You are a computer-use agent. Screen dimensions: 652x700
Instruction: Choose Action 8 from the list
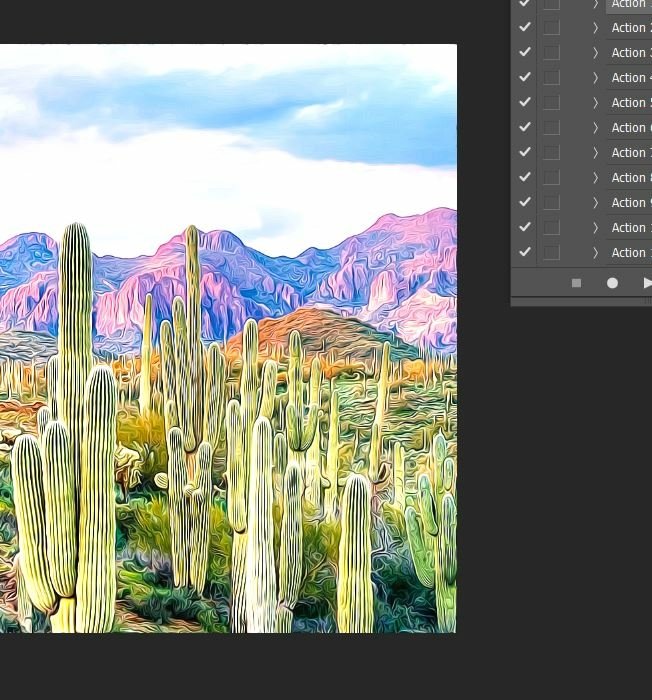(x=629, y=177)
